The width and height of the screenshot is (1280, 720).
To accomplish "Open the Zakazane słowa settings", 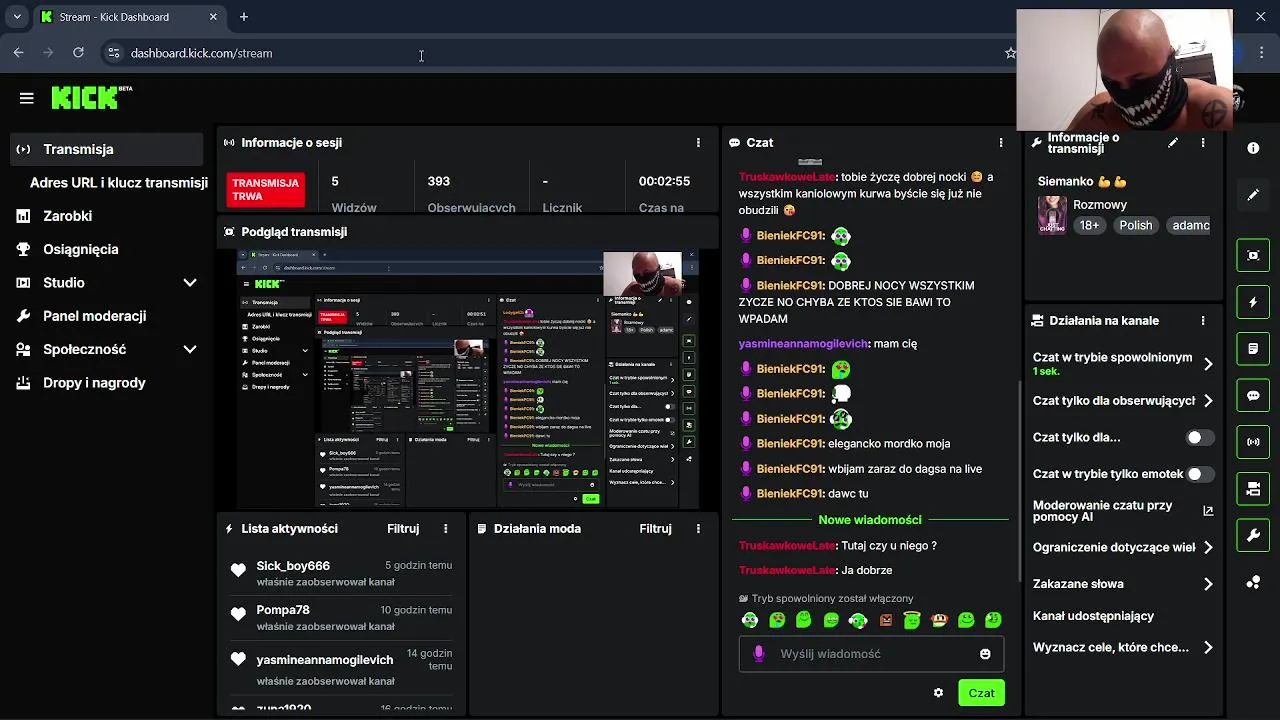I will (x=1123, y=584).
